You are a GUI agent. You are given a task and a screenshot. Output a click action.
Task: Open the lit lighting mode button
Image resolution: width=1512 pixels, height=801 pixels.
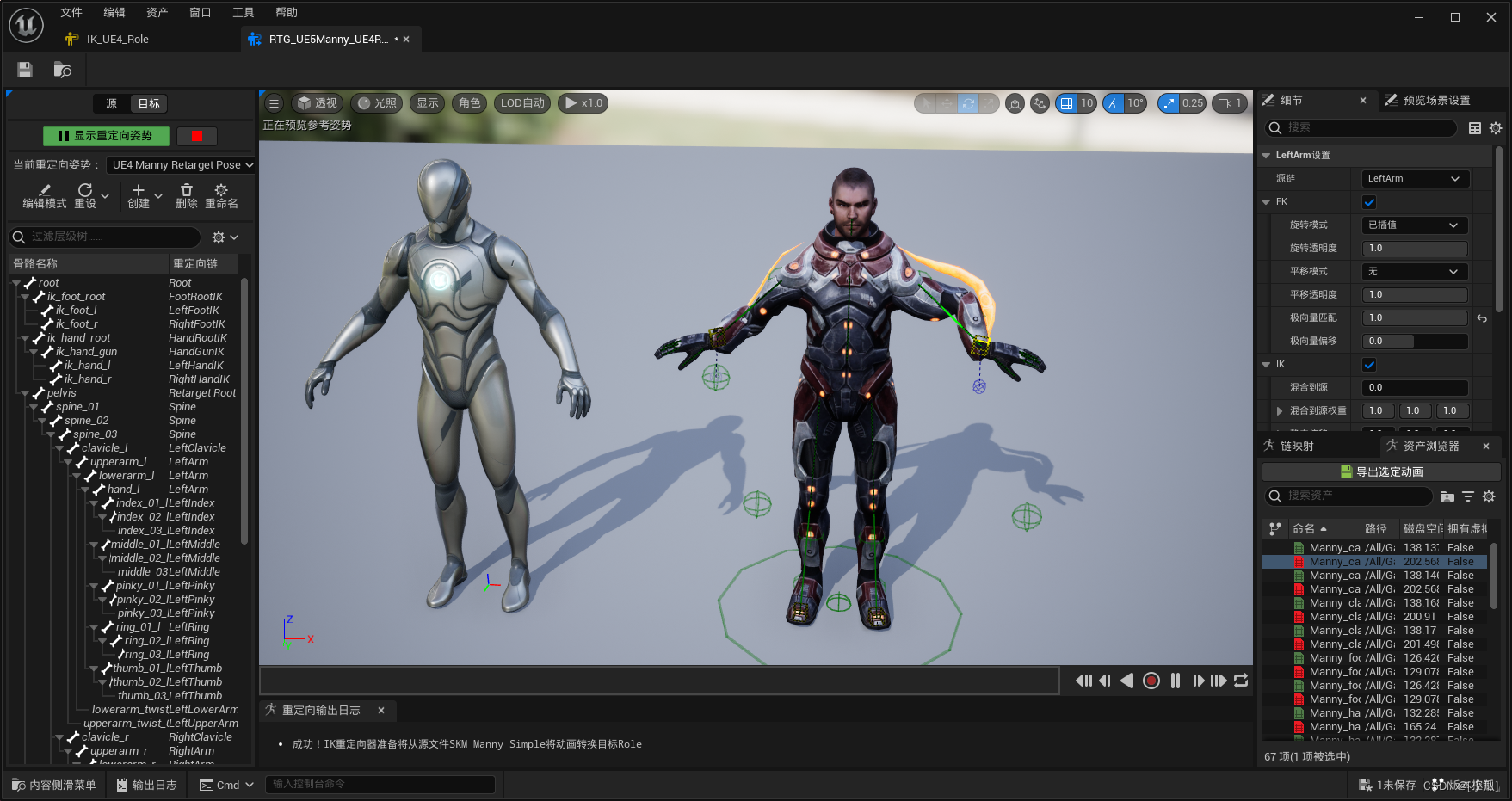(x=377, y=103)
